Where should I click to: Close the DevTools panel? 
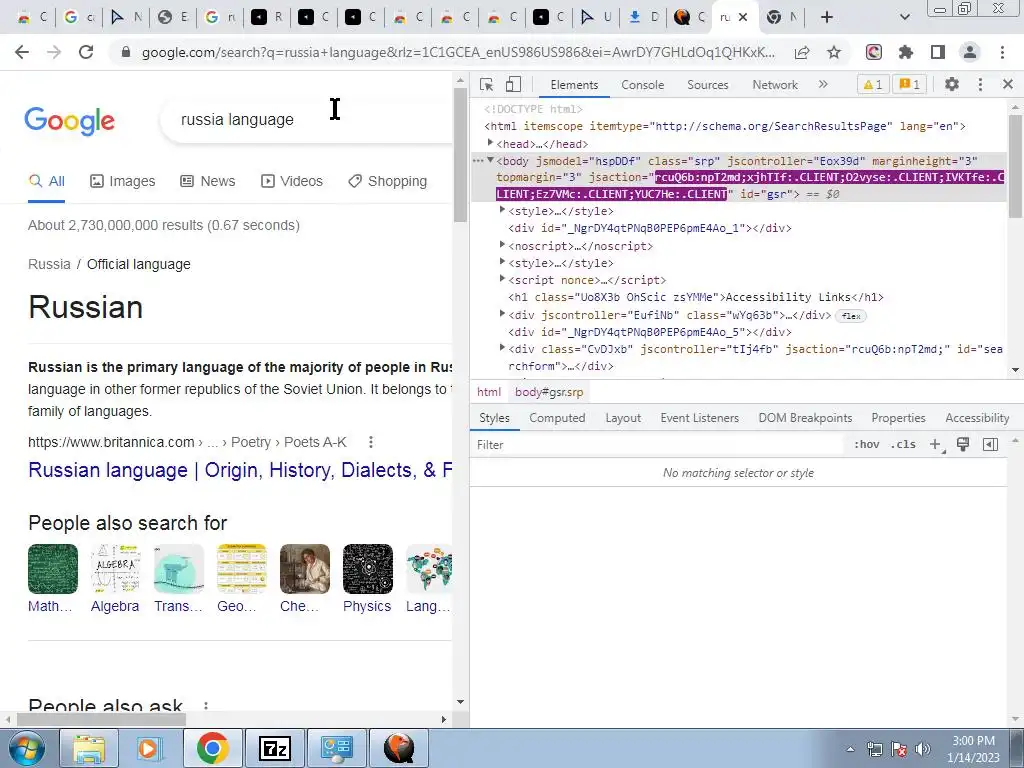pos(1008,84)
